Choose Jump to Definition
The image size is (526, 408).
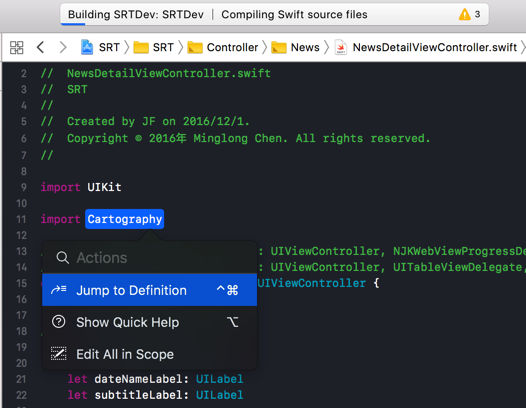click(149, 290)
